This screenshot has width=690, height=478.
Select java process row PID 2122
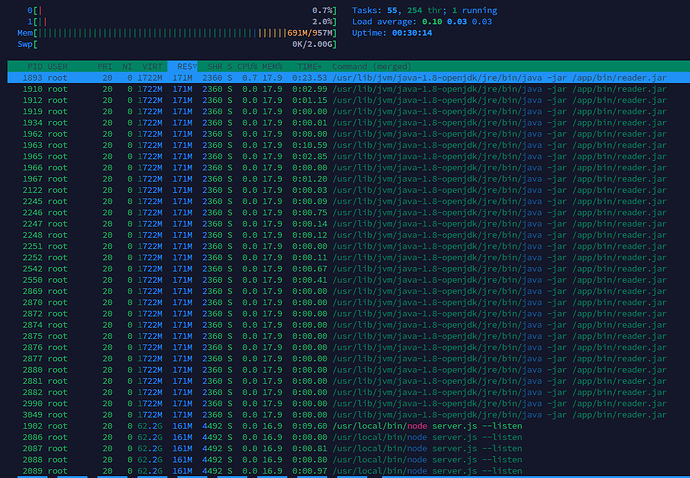click(x=349, y=190)
